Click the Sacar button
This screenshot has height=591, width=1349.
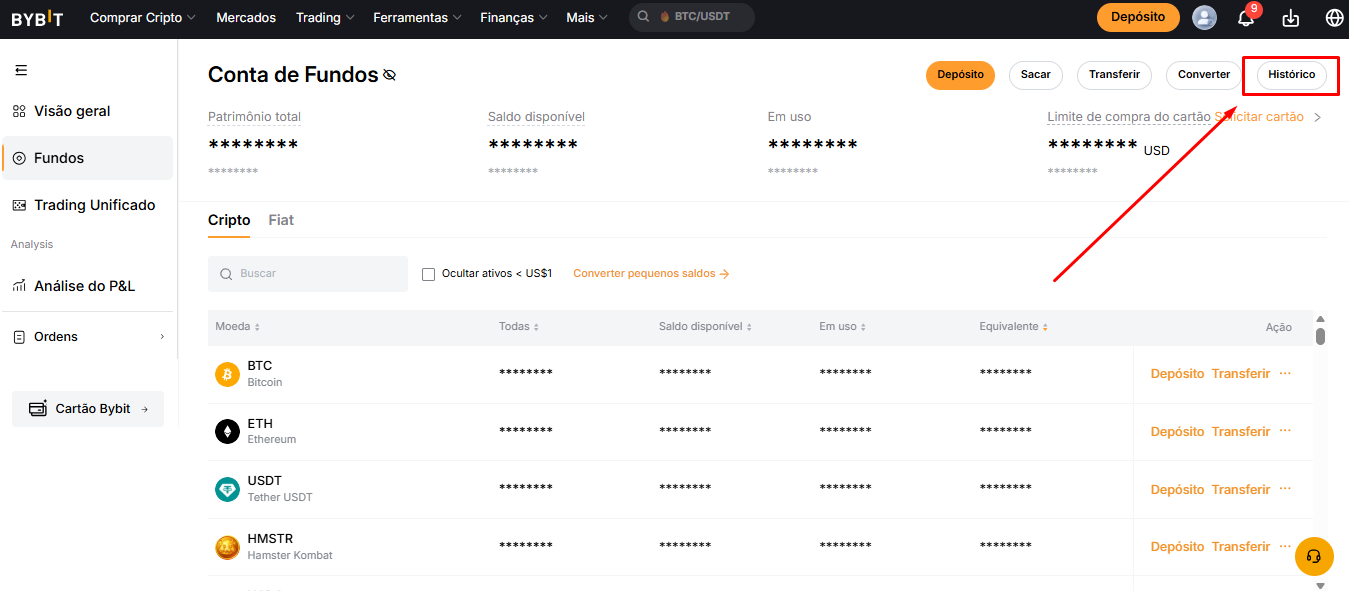click(1036, 75)
